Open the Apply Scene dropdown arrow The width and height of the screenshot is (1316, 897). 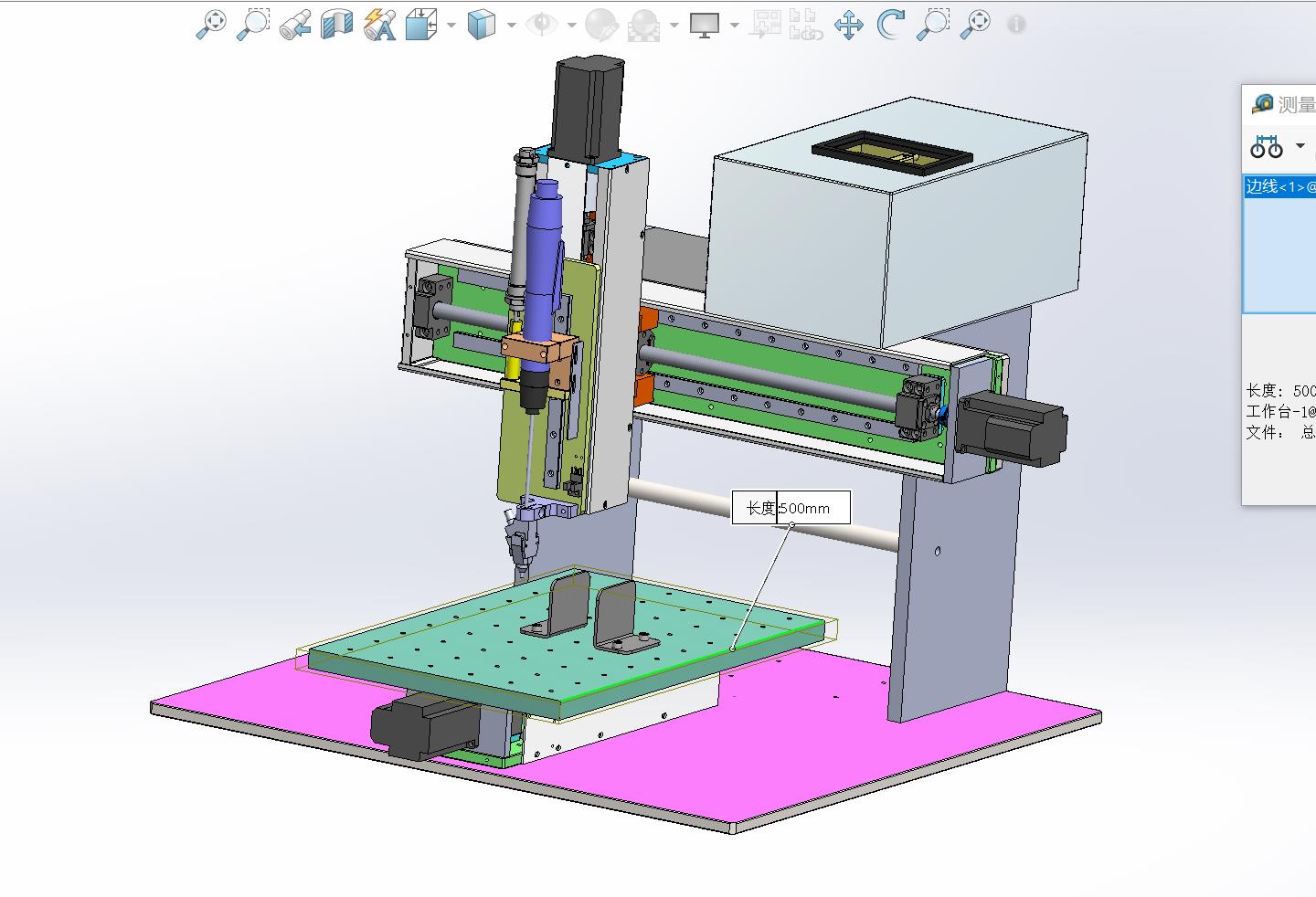[674, 25]
